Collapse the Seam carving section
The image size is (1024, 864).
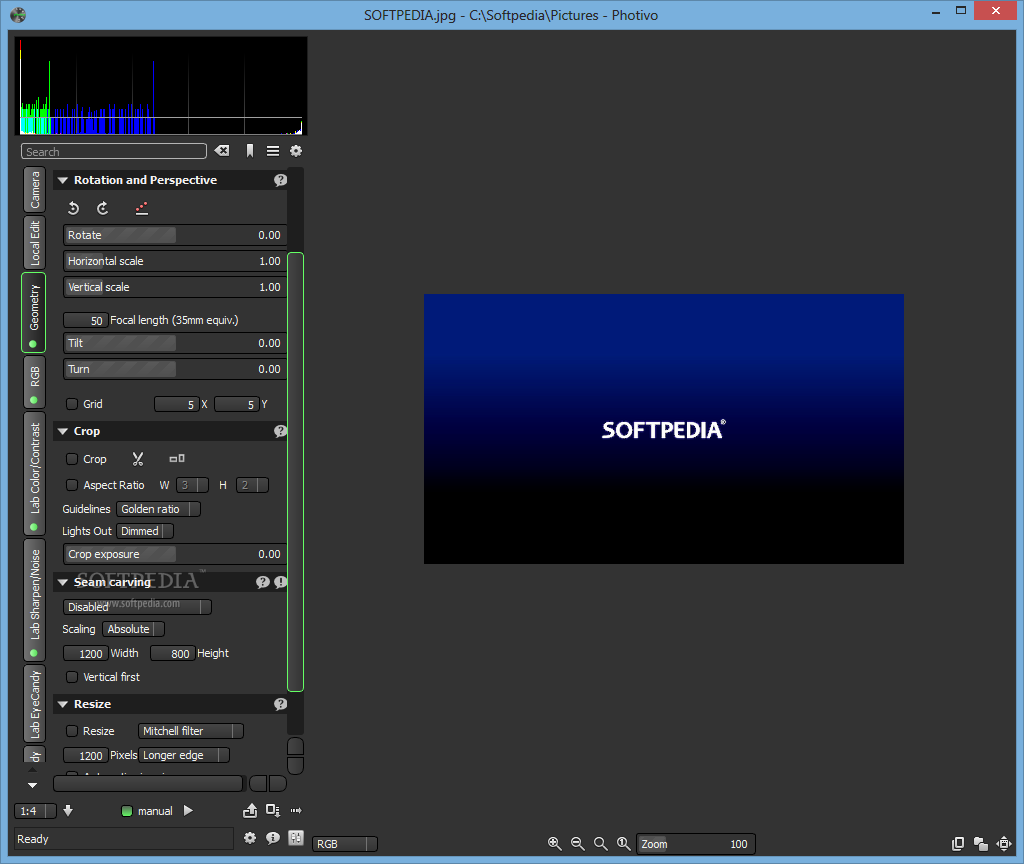[63, 582]
